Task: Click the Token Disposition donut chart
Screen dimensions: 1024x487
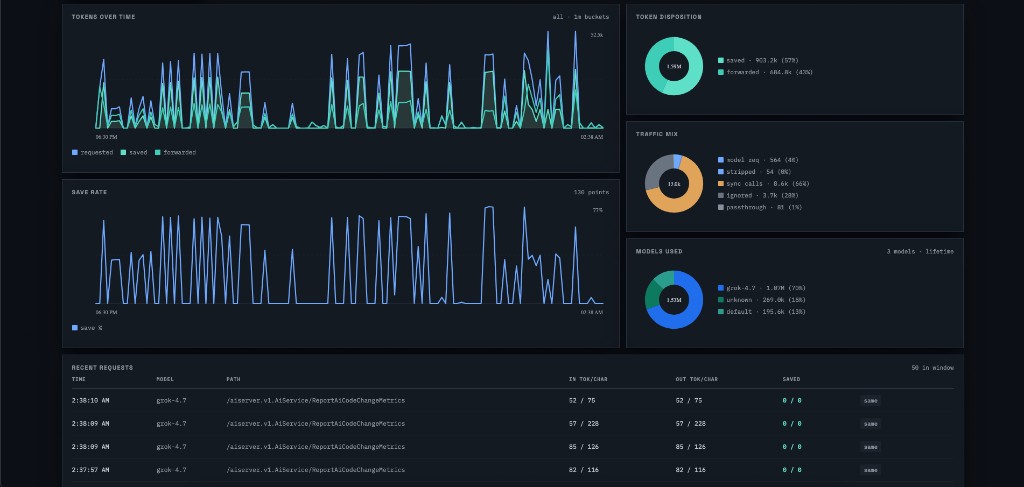Action: [x=673, y=66]
